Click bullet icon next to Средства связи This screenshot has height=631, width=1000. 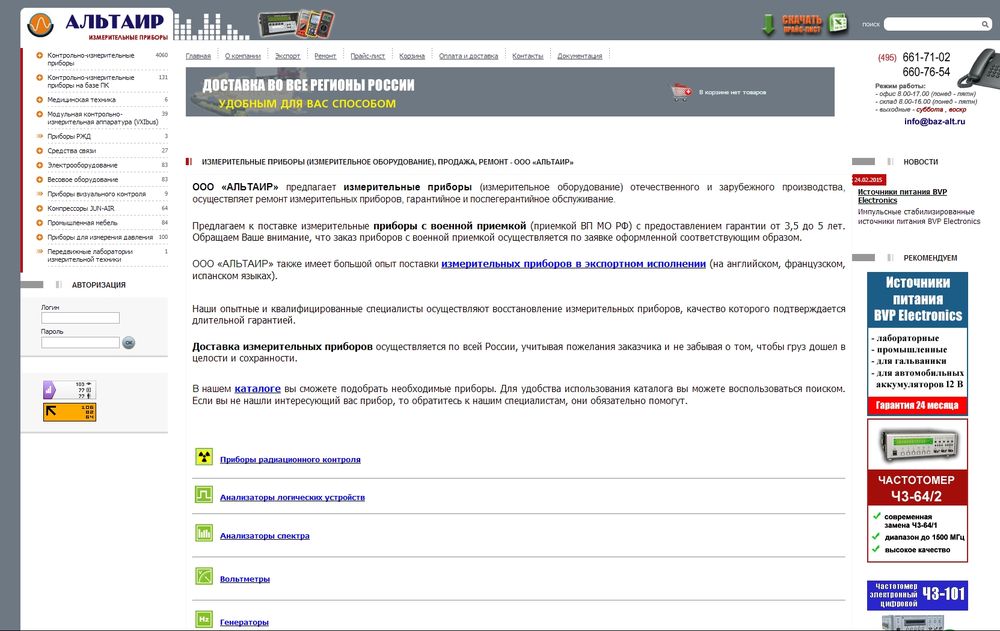click(40, 151)
